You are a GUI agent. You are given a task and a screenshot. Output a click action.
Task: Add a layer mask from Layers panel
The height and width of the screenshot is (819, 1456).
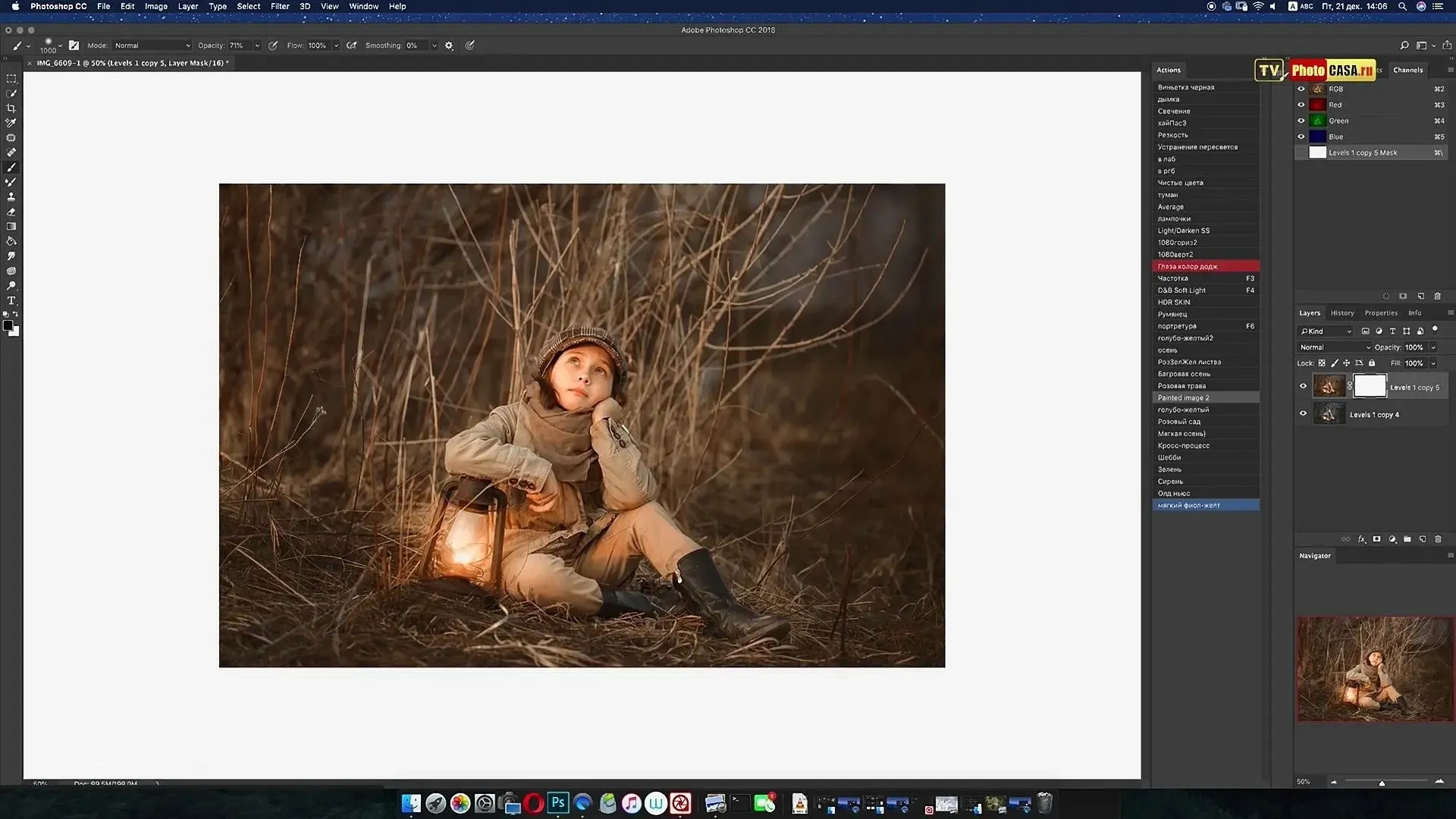(1376, 539)
